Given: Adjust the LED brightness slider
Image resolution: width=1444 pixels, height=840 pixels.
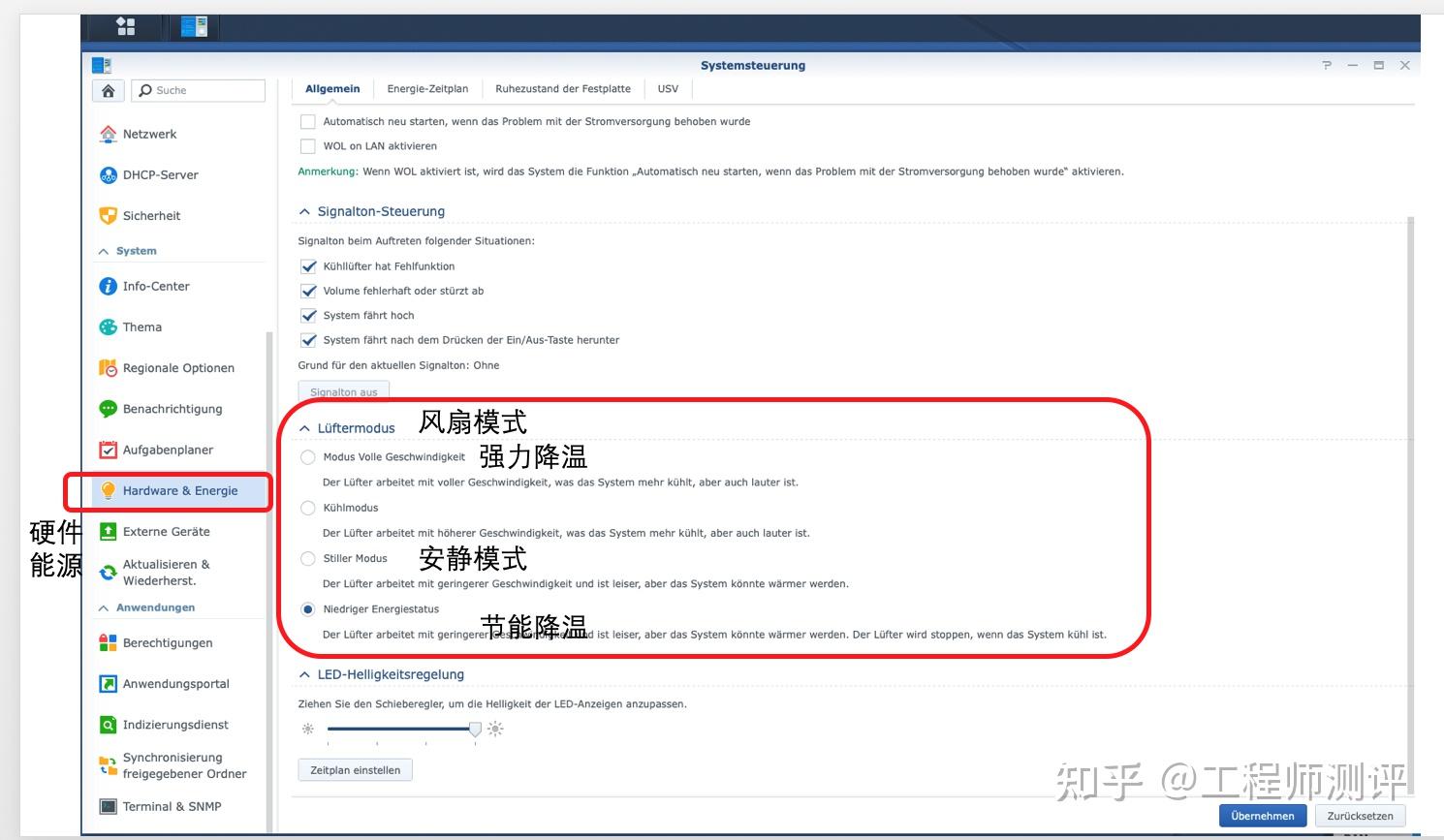Looking at the screenshot, I should 475,729.
